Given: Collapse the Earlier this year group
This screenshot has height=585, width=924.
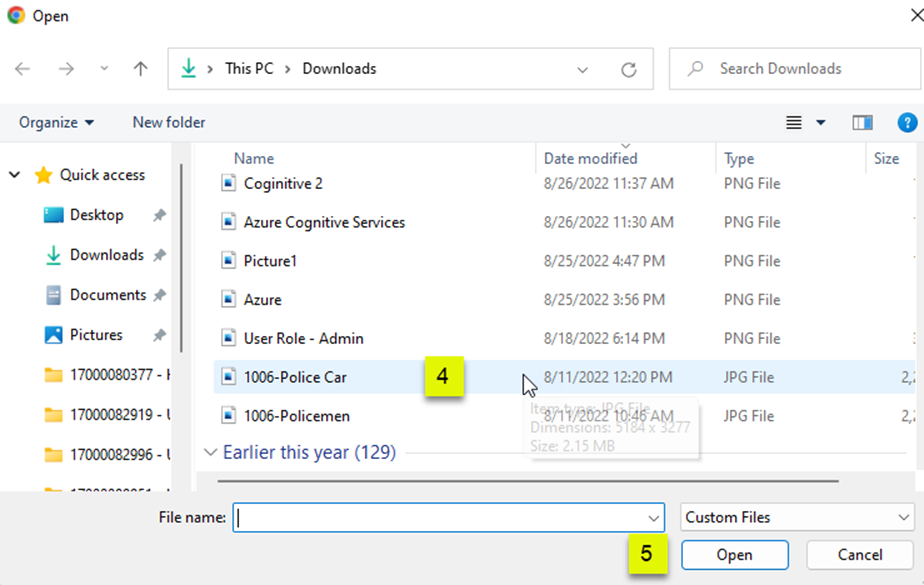Looking at the screenshot, I should (210, 452).
